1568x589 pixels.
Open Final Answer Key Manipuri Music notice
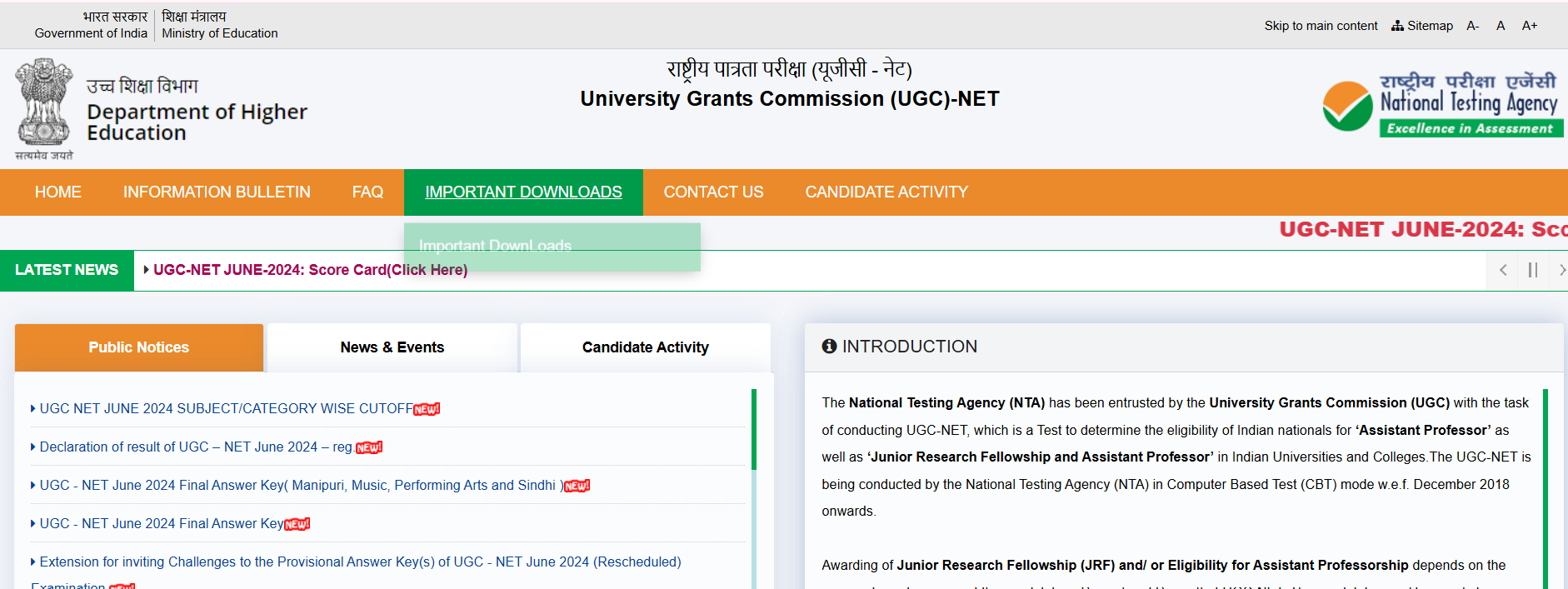pos(302,486)
